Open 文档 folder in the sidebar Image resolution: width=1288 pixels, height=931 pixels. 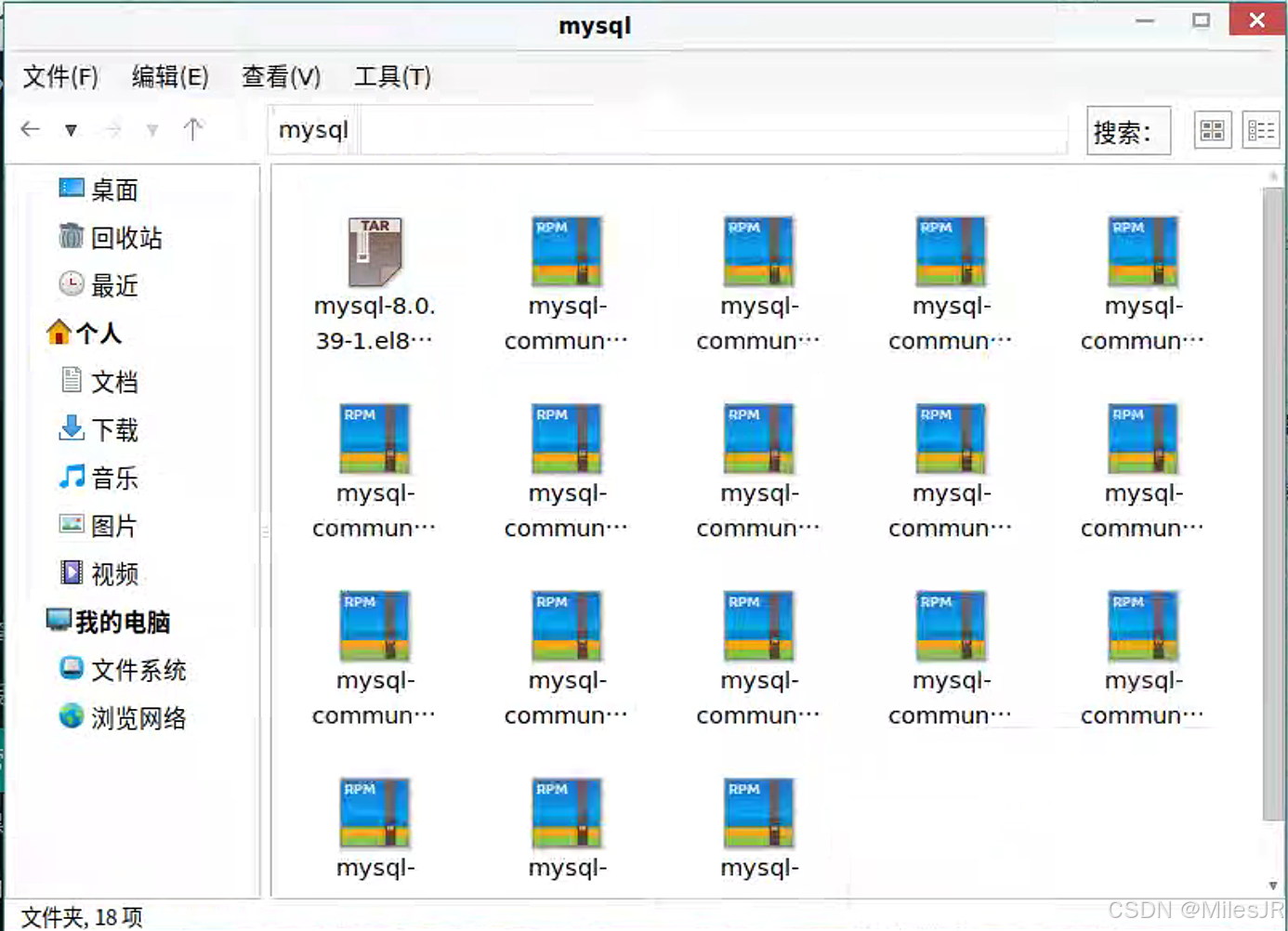(99, 381)
